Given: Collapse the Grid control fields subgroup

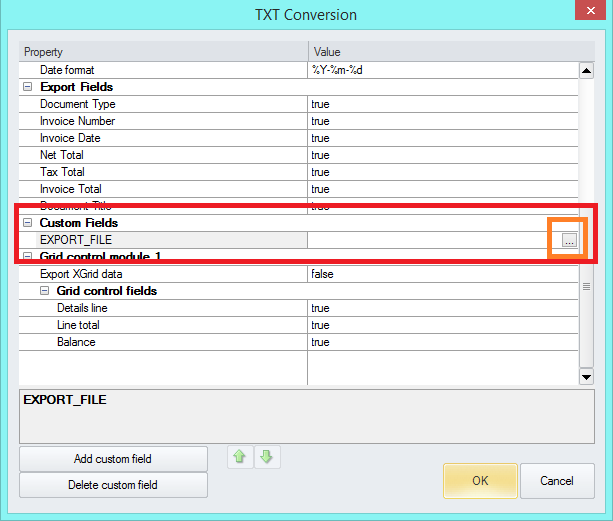Looking at the screenshot, I should (45, 291).
